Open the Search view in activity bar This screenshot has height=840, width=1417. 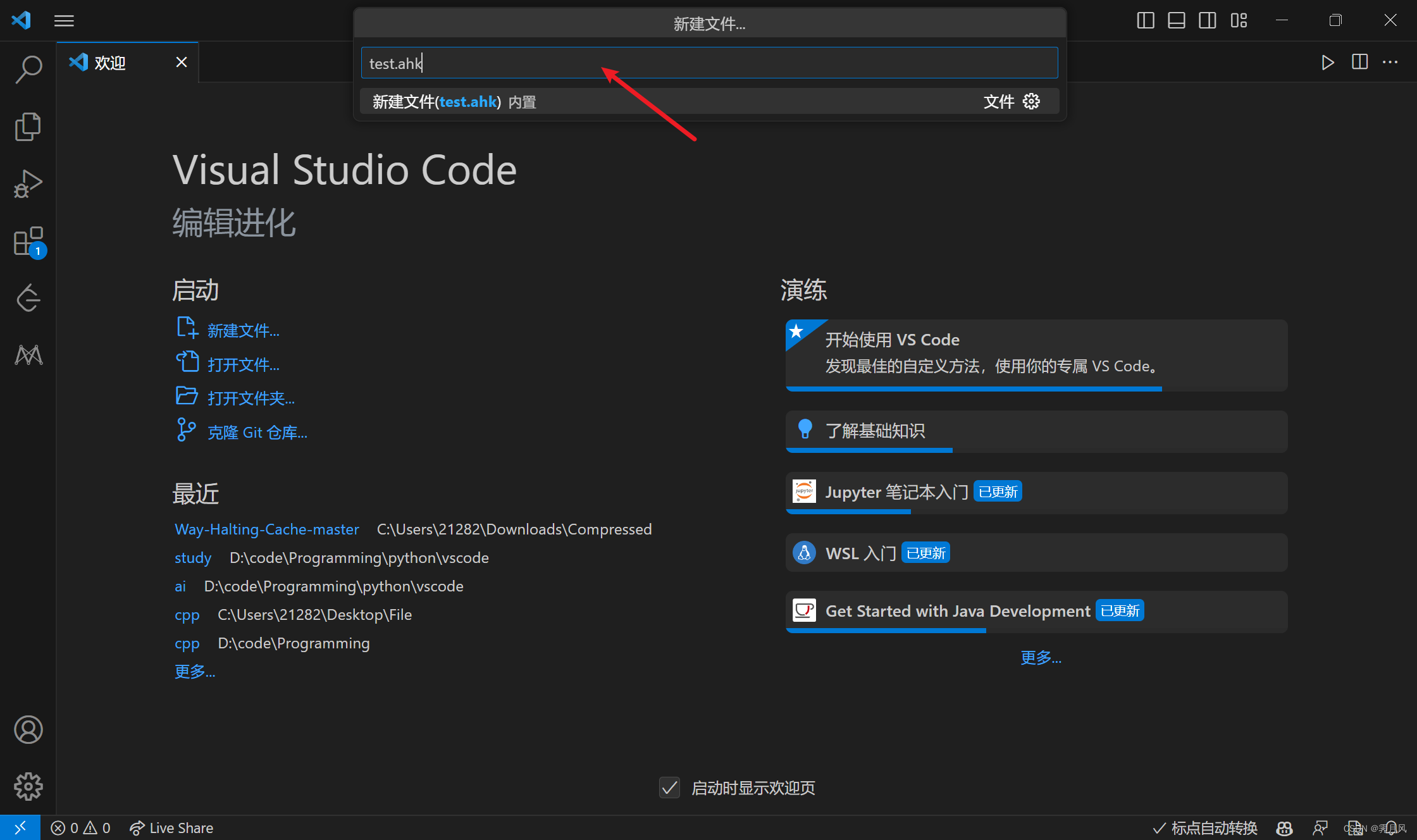(x=28, y=69)
